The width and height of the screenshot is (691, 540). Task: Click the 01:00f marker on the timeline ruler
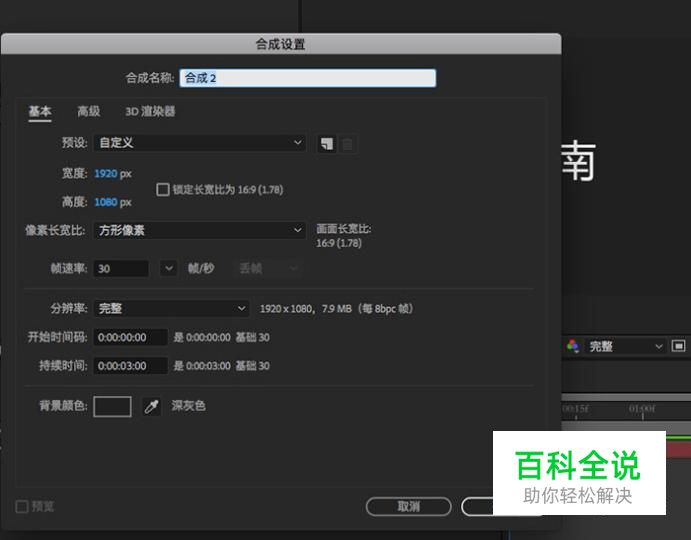(x=642, y=409)
